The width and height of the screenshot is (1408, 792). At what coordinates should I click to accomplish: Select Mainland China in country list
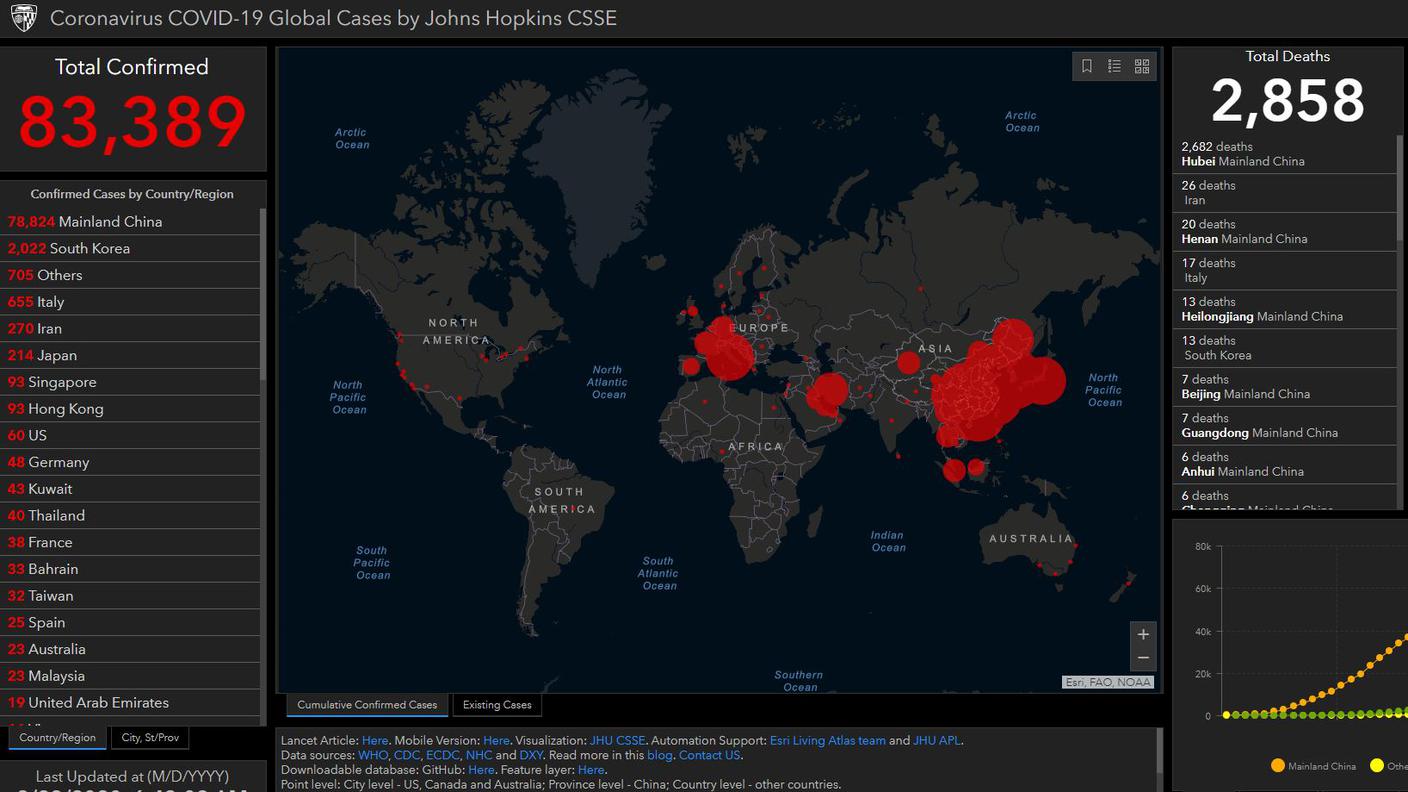tap(130, 221)
